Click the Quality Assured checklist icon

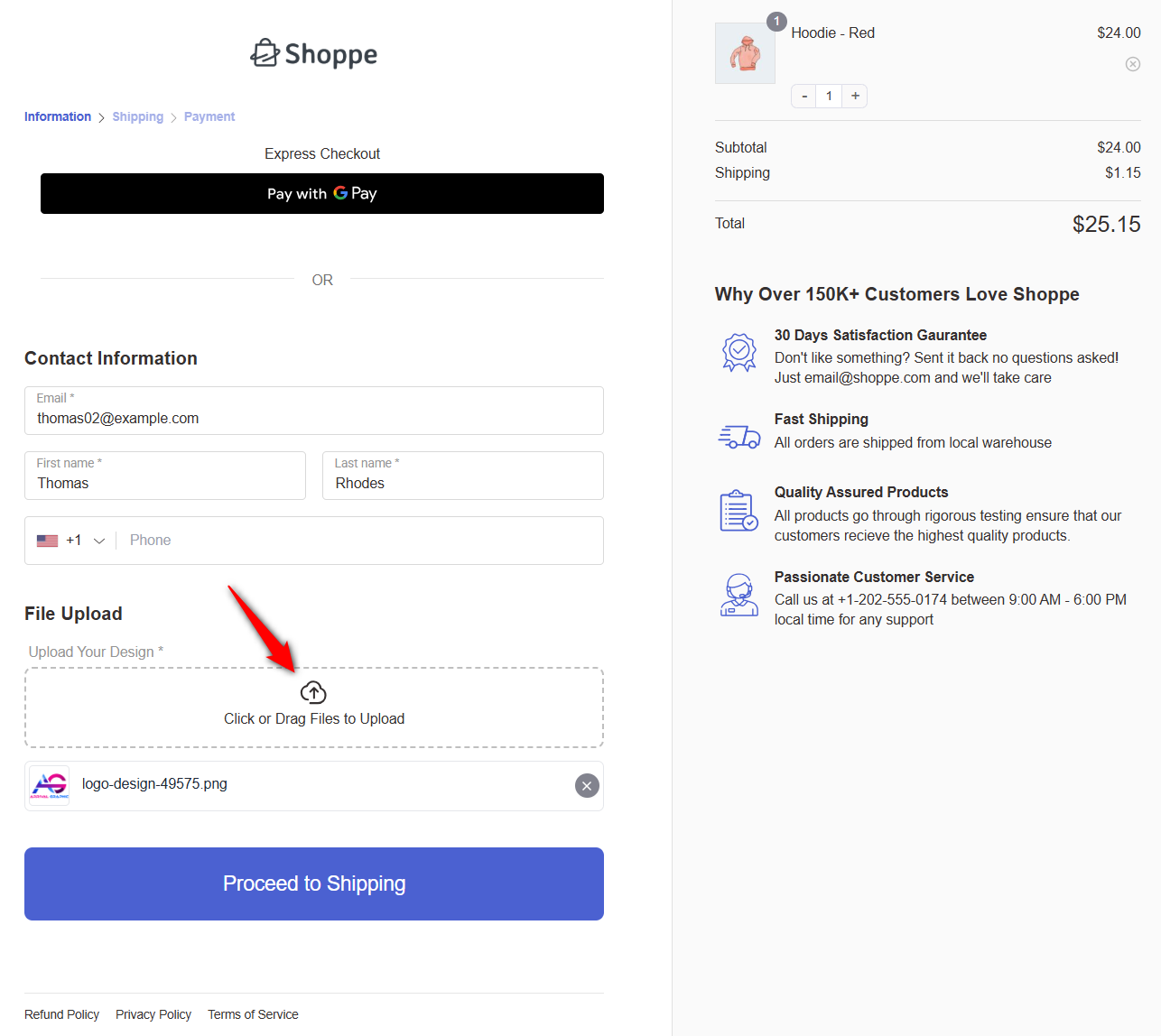pos(738,510)
